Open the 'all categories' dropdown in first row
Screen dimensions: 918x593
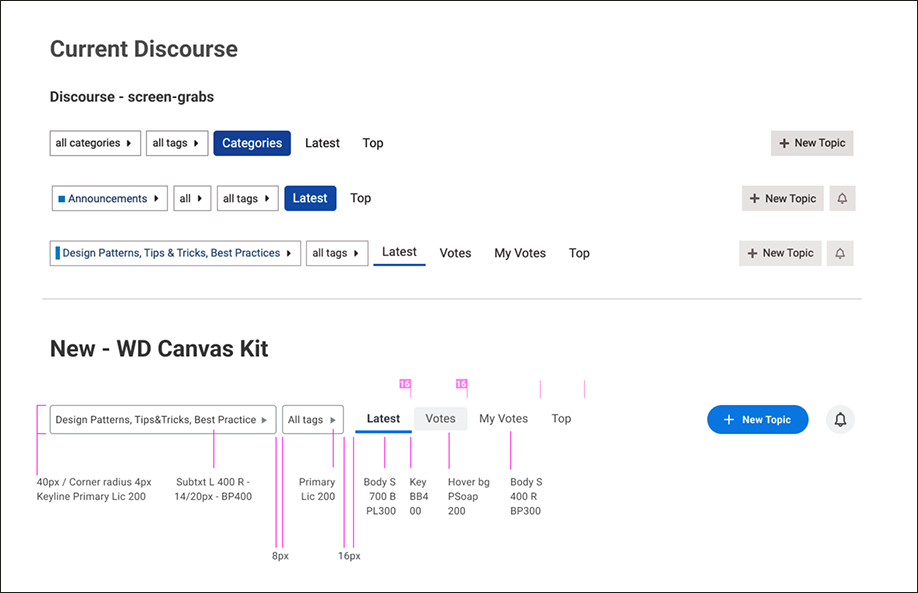[x=95, y=143]
